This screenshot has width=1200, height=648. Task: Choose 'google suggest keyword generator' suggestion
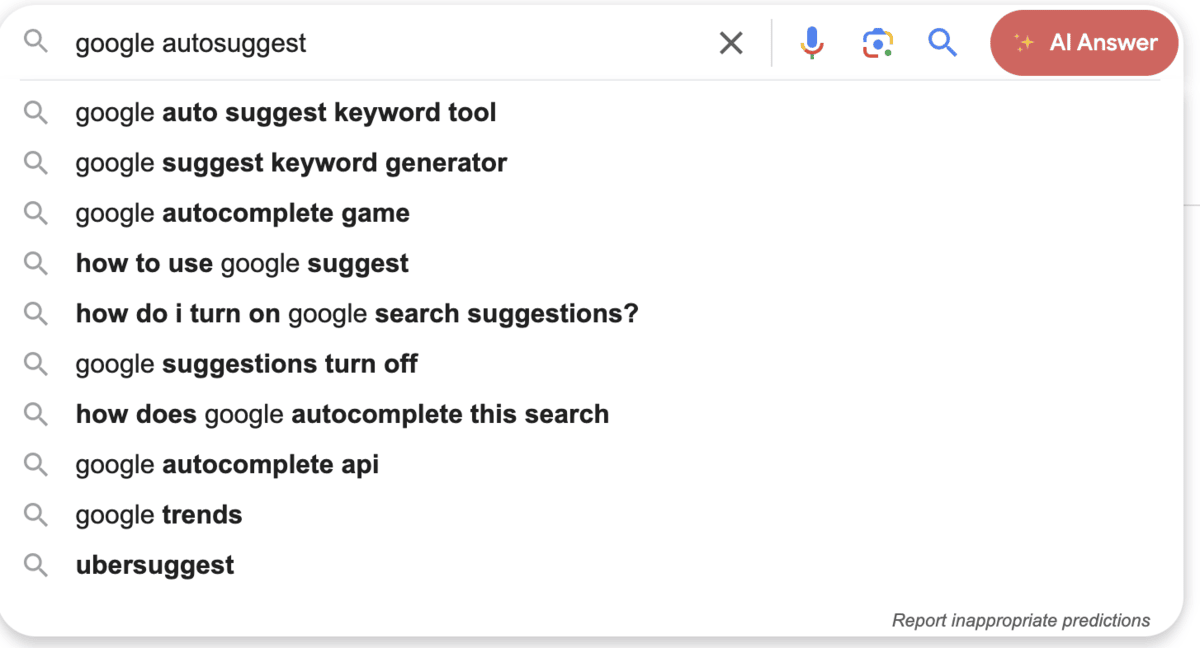point(291,163)
